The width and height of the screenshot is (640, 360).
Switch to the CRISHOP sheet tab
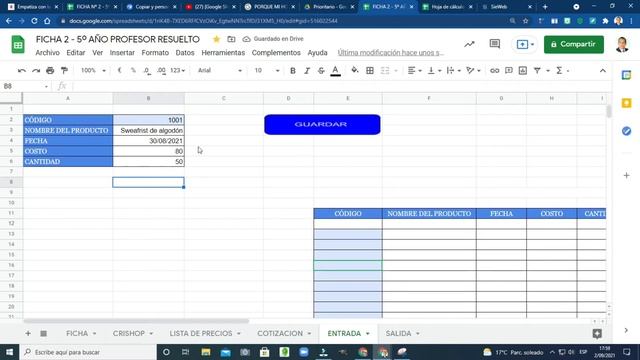pos(129,333)
